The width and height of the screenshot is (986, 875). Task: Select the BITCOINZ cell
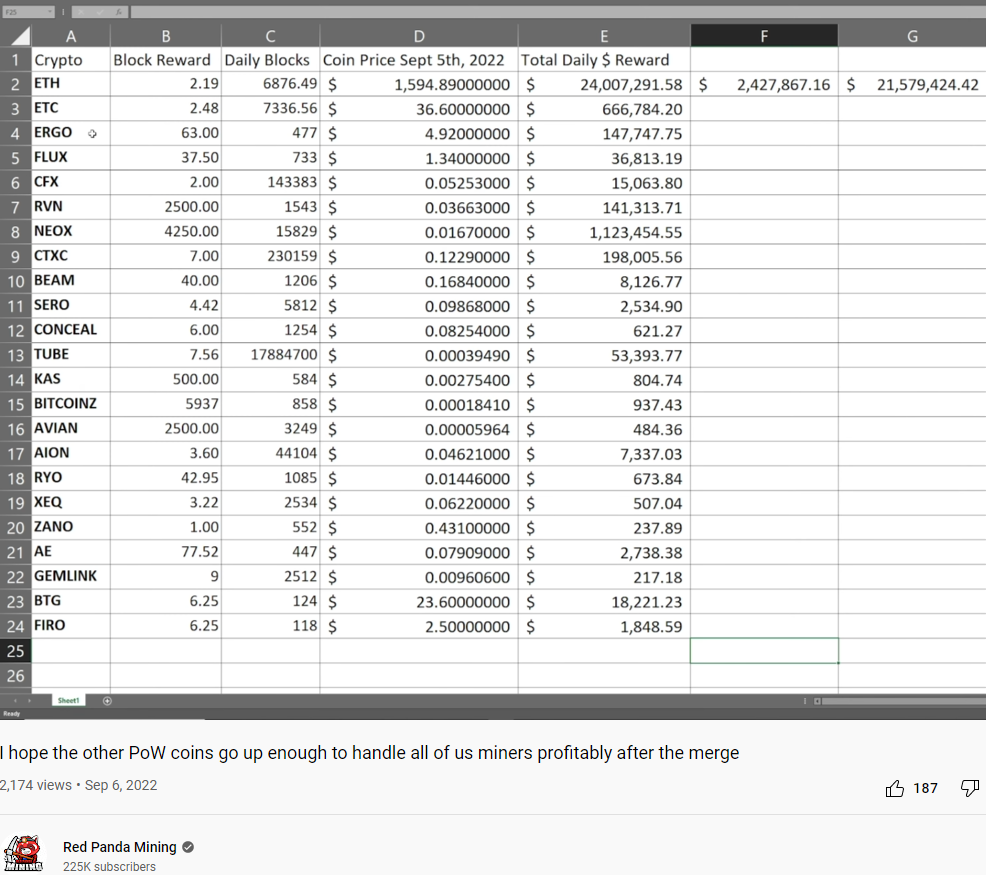pyautogui.click(x=71, y=404)
